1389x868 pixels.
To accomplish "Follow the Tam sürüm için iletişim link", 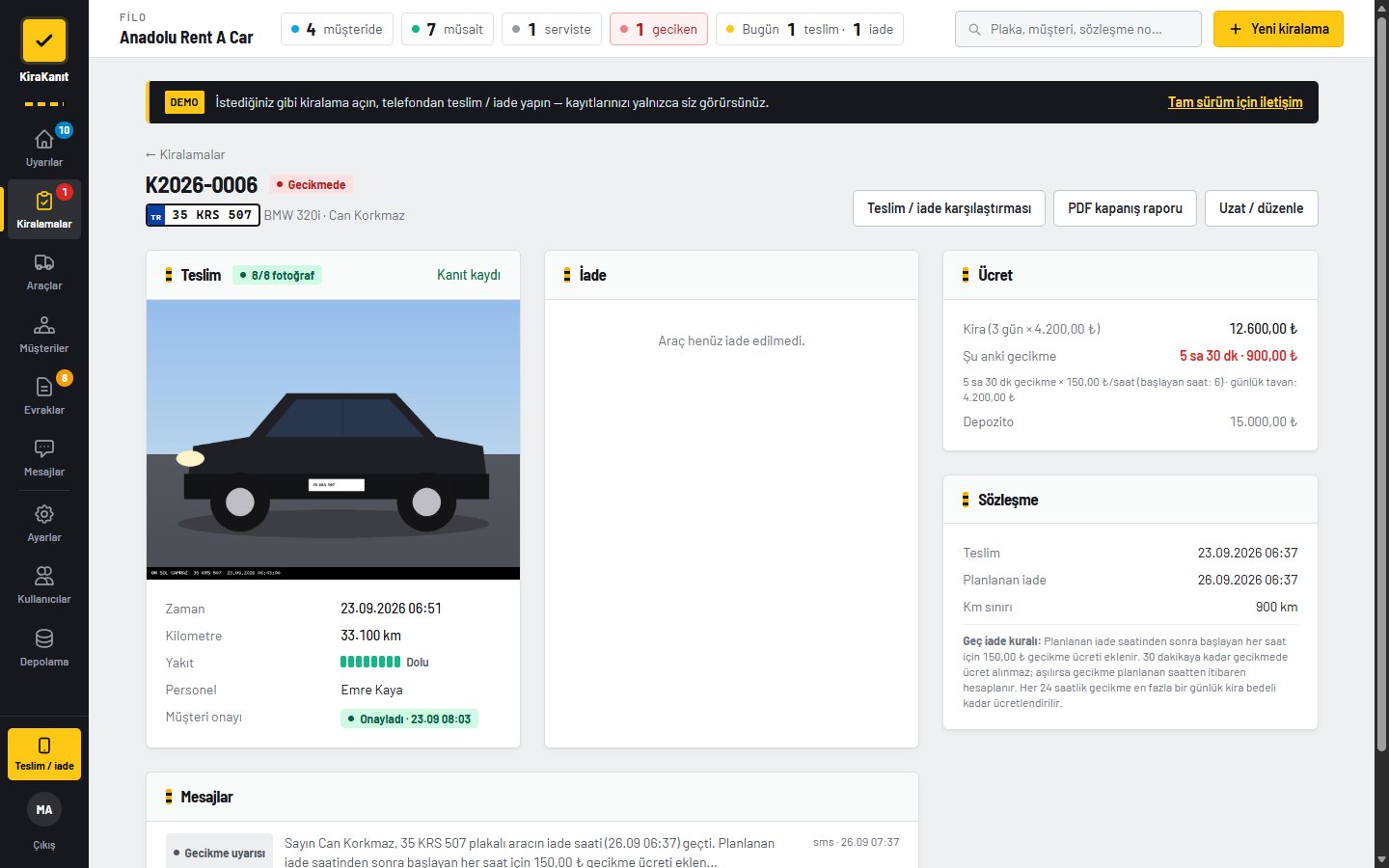I will point(1235,102).
